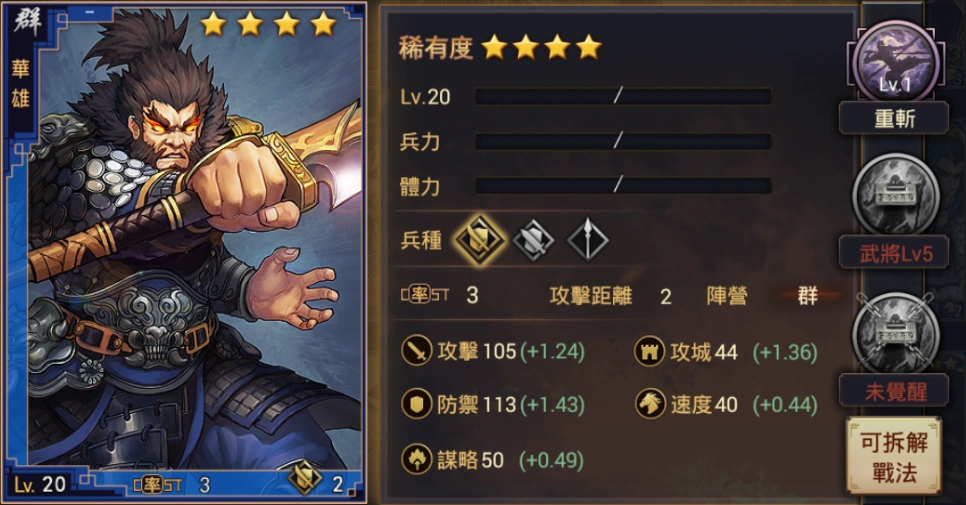Select the gold shield troop type icon
The width and height of the screenshot is (966, 505).
click(479, 240)
